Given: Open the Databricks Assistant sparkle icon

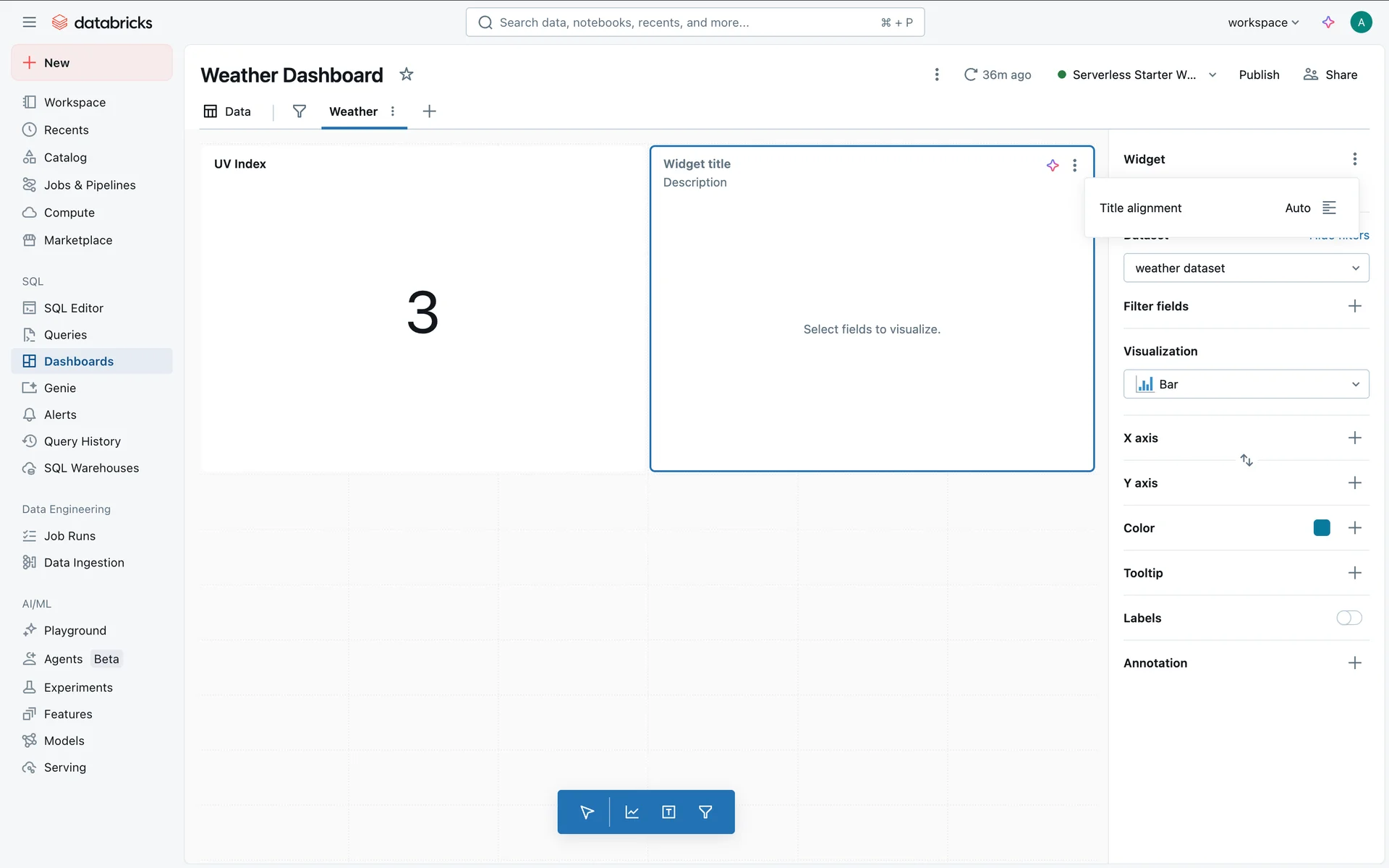Looking at the screenshot, I should (1328, 22).
